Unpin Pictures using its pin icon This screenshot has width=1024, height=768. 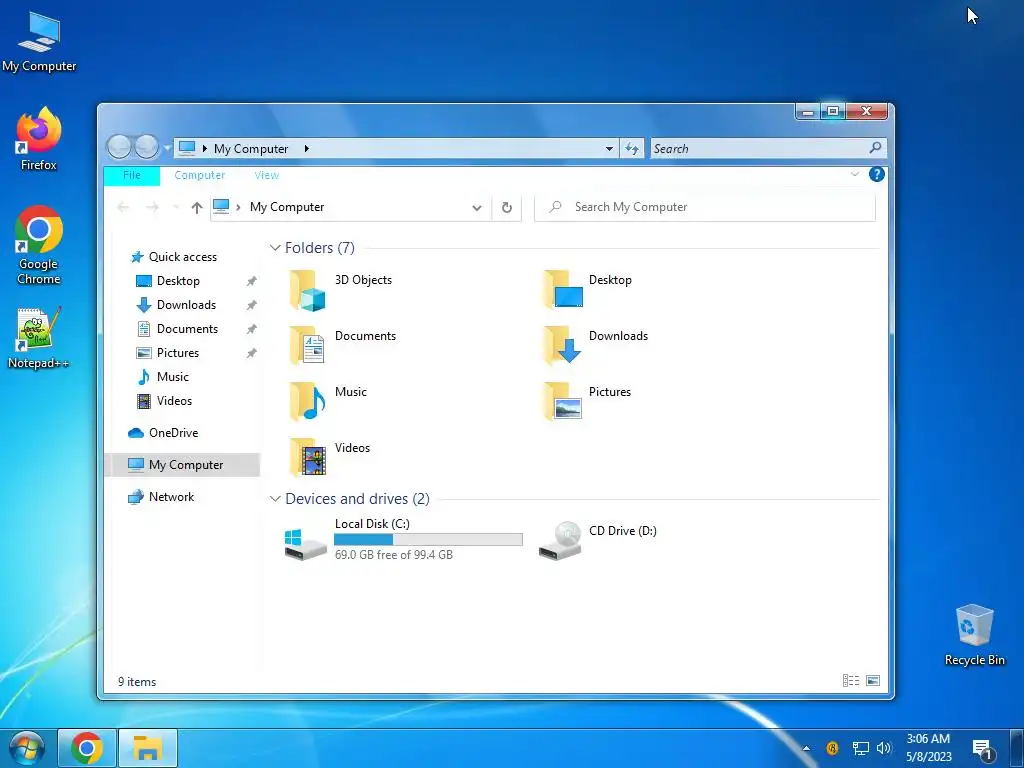251,353
